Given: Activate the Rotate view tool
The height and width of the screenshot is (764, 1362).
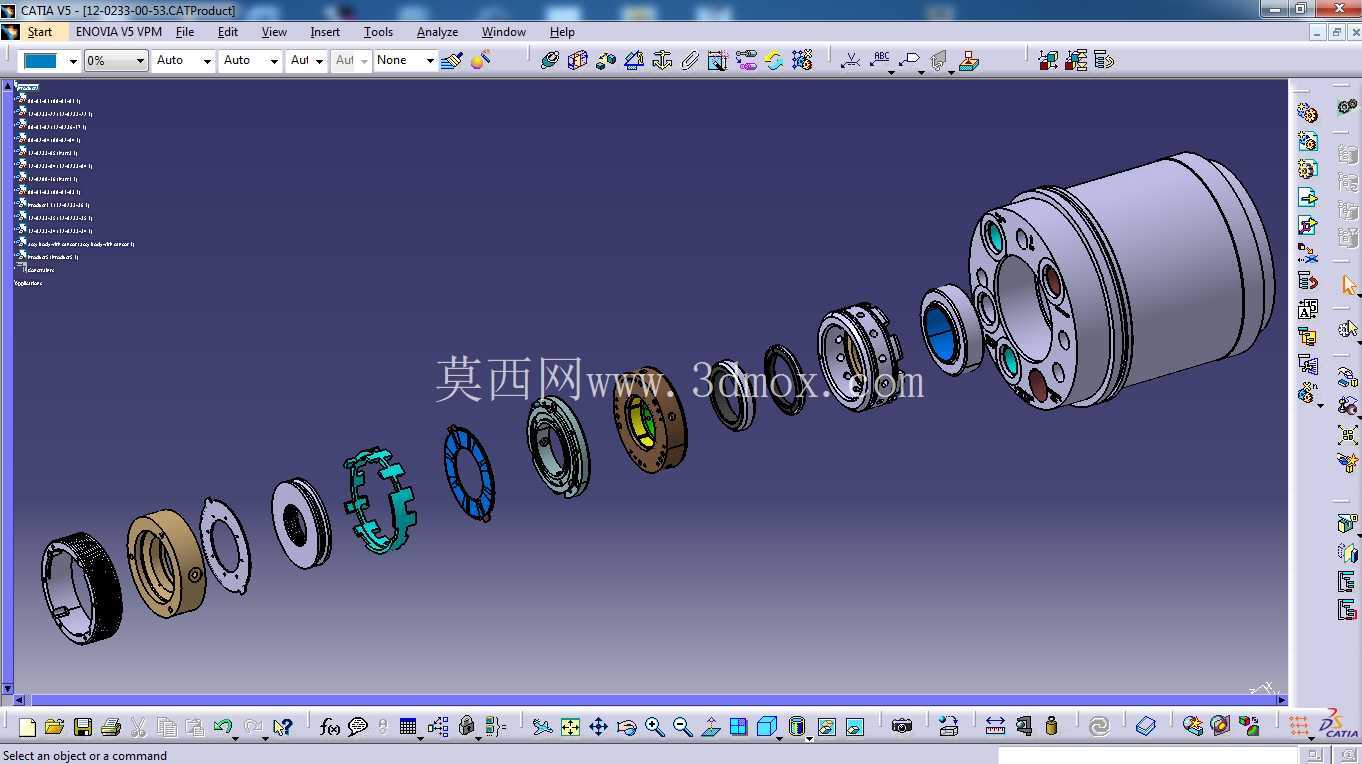Looking at the screenshot, I should coord(626,727).
